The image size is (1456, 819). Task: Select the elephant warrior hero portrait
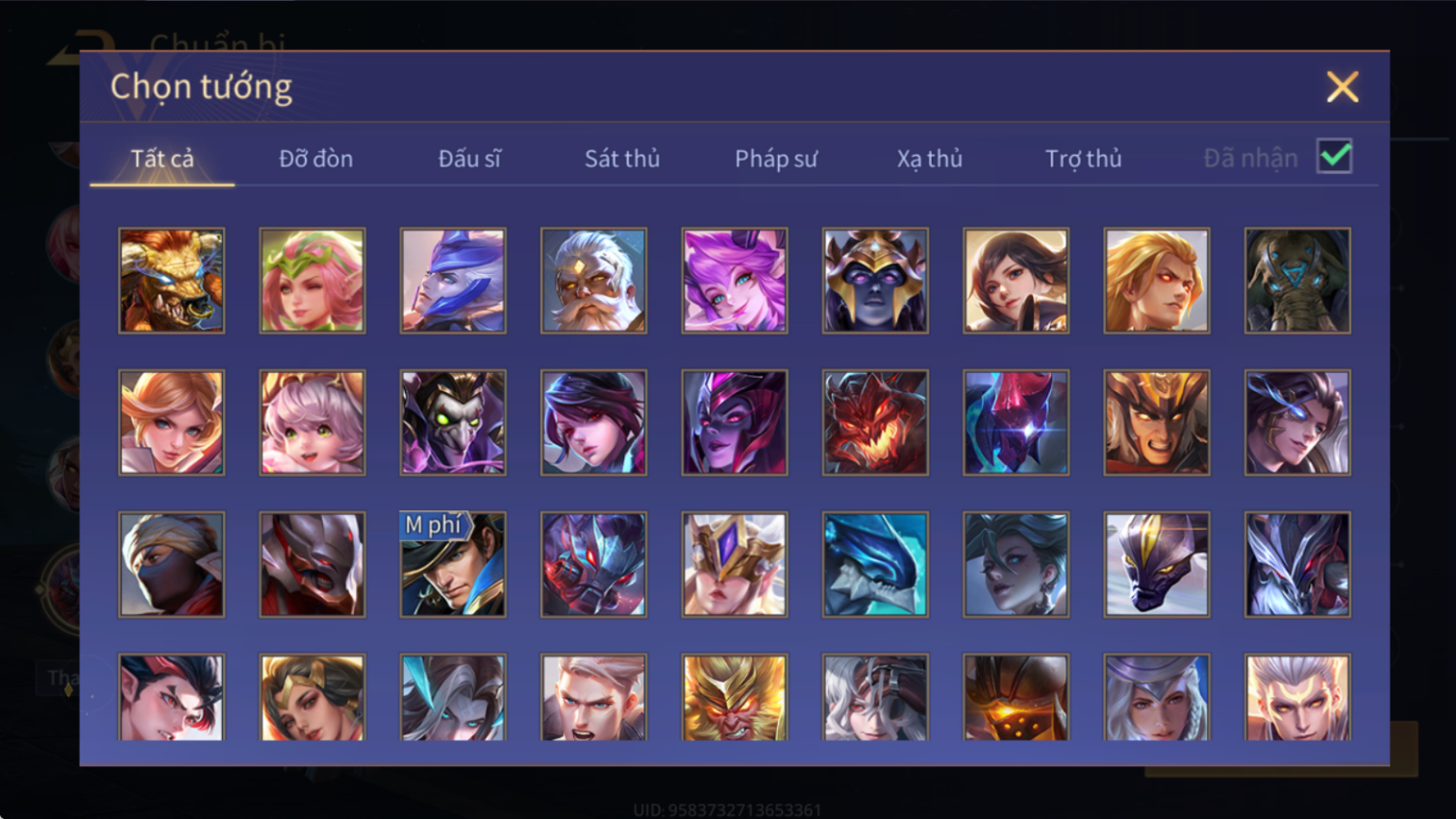(x=1297, y=281)
